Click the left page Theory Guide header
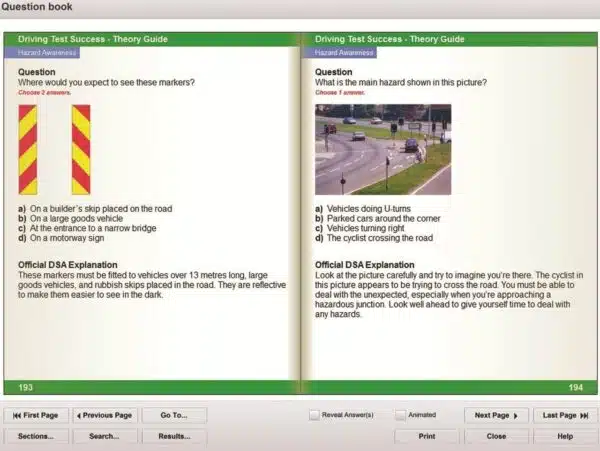Screen dimensions: 600x451 93,39
